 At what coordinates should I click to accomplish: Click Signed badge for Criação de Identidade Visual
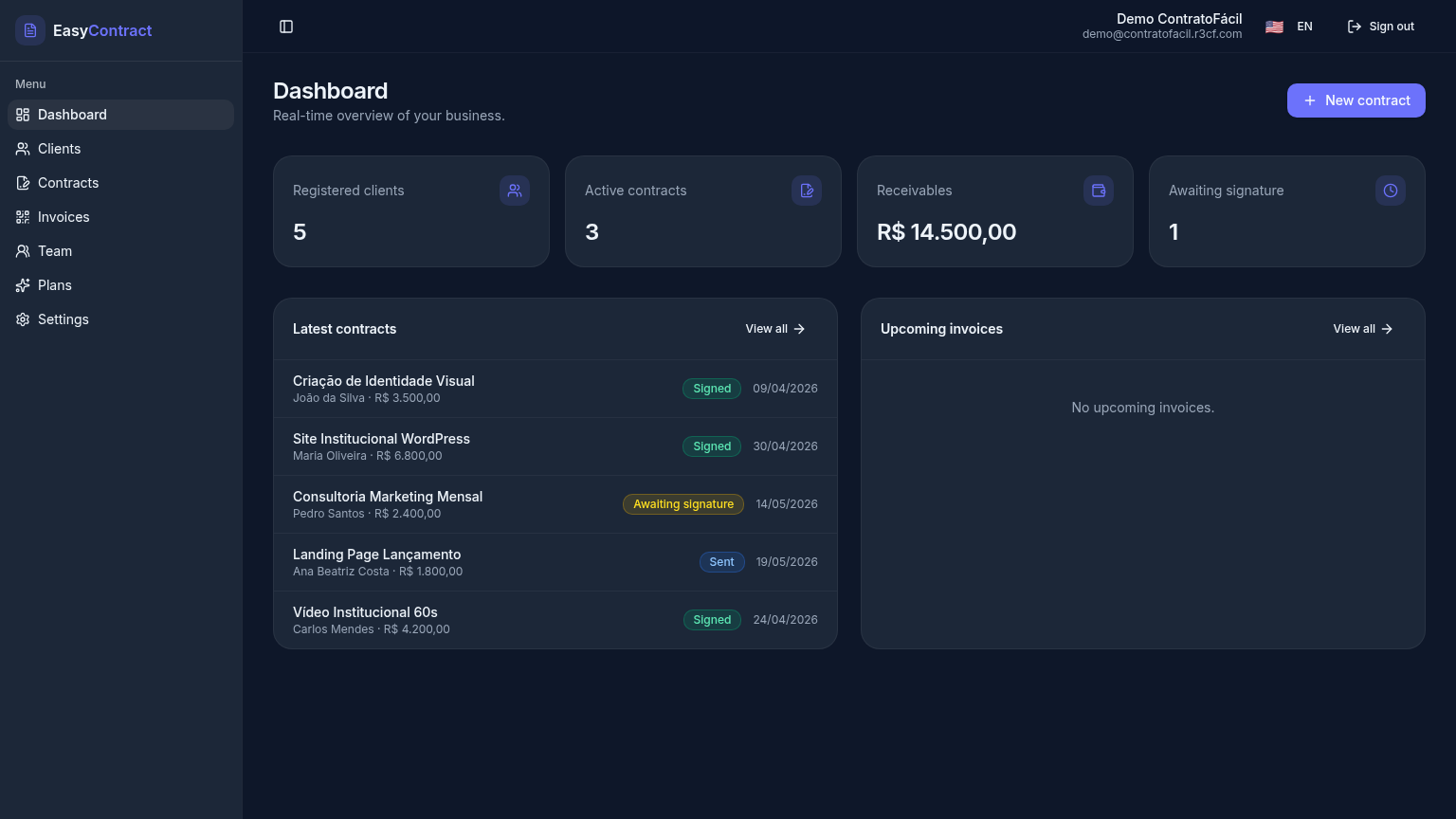pyautogui.click(x=712, y=389)
